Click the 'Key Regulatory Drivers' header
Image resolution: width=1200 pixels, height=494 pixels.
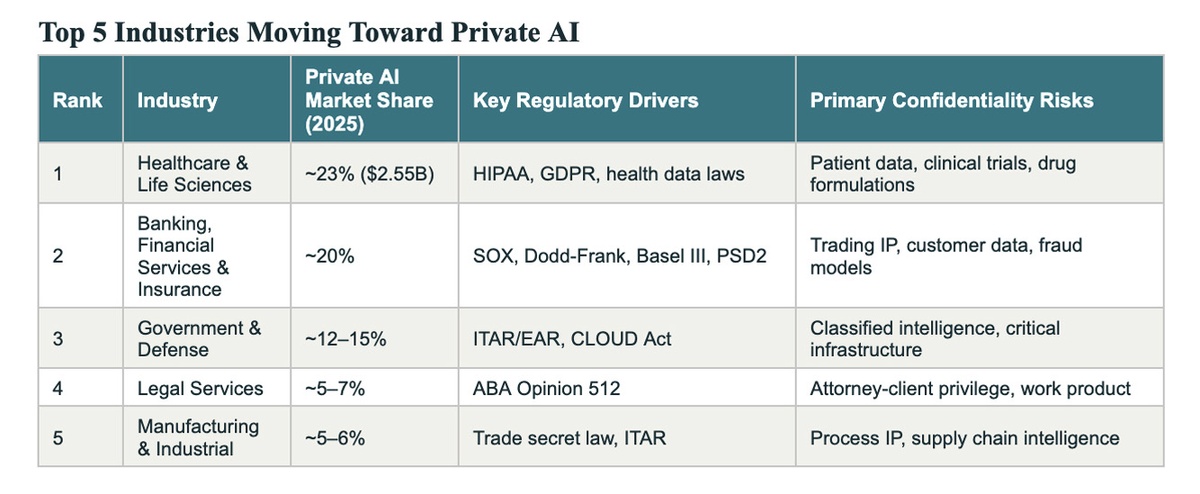tap(585, 100)
